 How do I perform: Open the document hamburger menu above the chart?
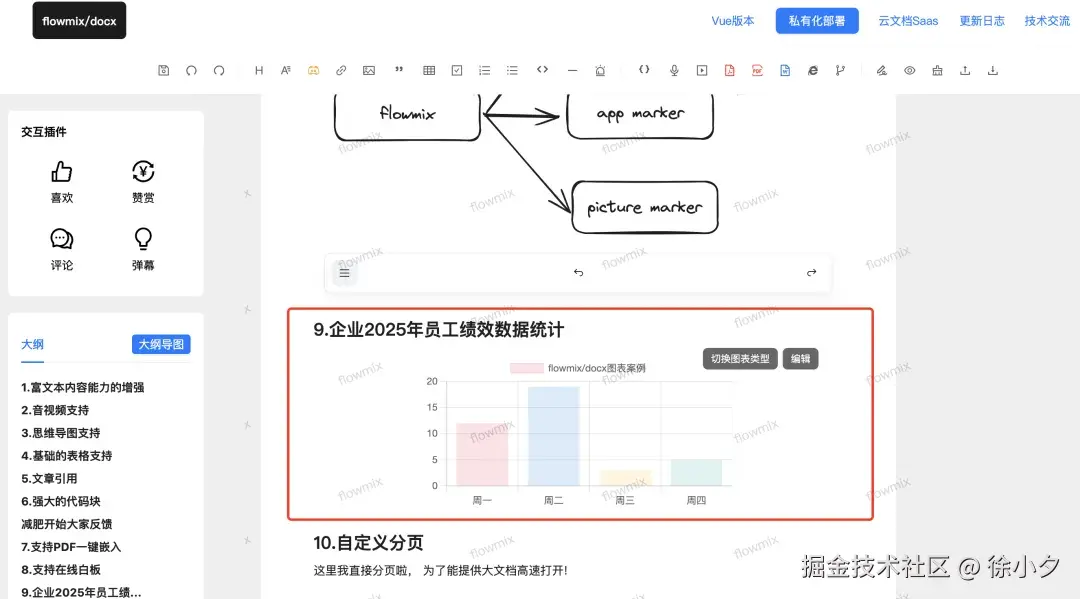click(x=344, y=271)
